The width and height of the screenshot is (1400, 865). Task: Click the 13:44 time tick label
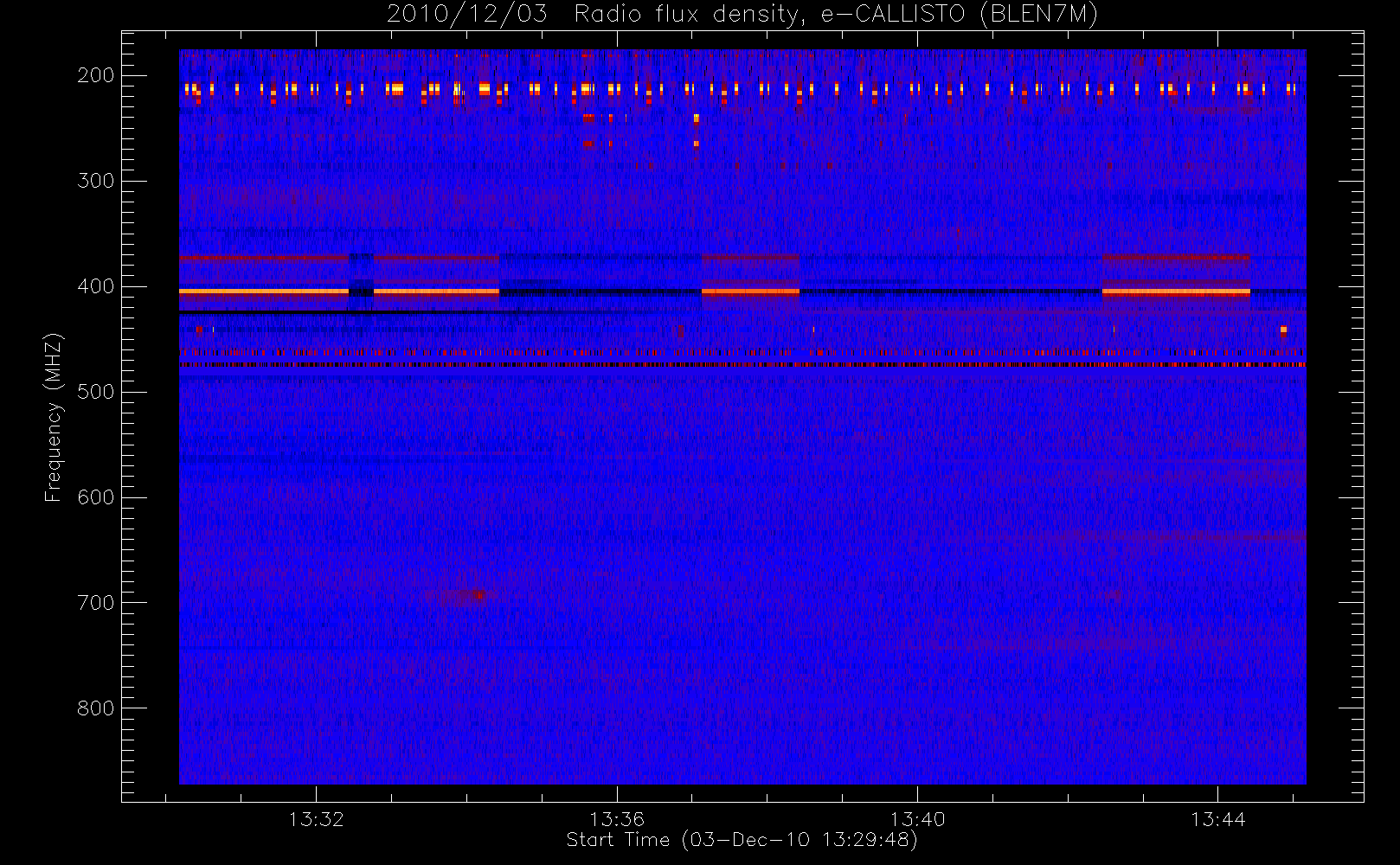point(1217,819)
